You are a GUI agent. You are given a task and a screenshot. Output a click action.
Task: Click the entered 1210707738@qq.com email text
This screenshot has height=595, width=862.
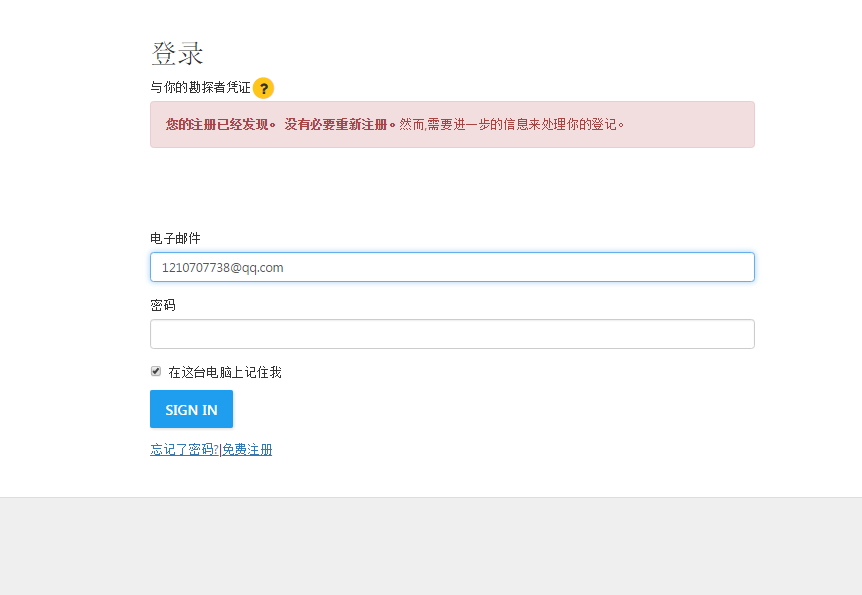(x=222, y=267)
